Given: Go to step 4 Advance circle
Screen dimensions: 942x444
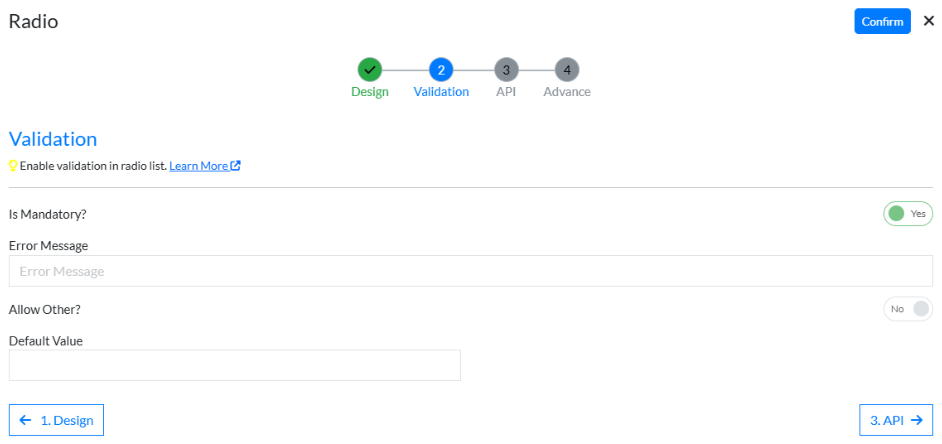Looking at the screenshot, I should tap(567, 70).
